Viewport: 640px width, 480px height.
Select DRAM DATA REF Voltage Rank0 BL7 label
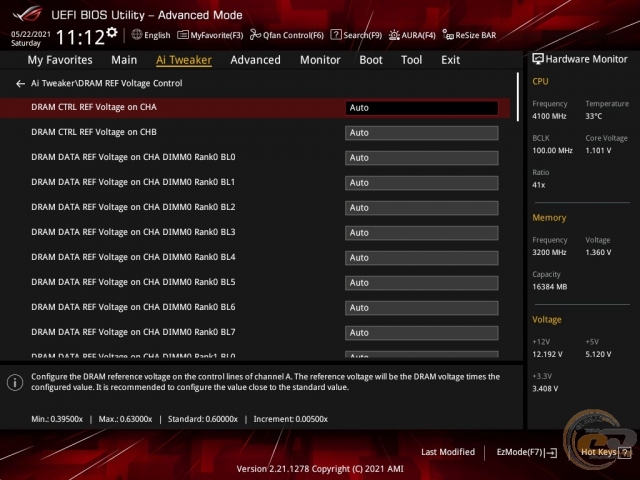[x=133, y=332]
